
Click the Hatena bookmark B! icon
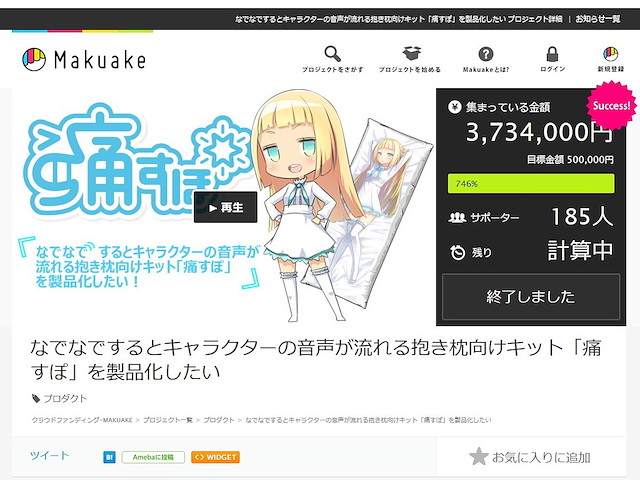tap(109, 457)
